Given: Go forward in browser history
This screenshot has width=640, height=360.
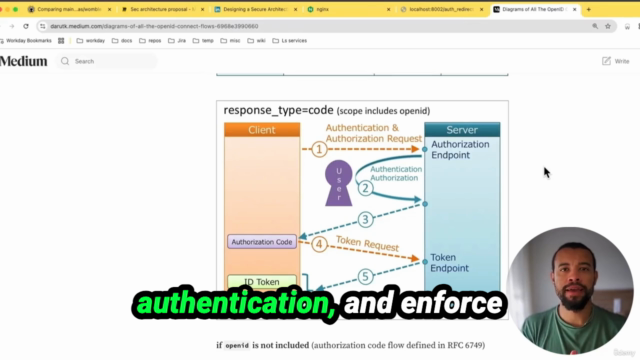Looking at the screenshot, I should (x=12, y=26).
